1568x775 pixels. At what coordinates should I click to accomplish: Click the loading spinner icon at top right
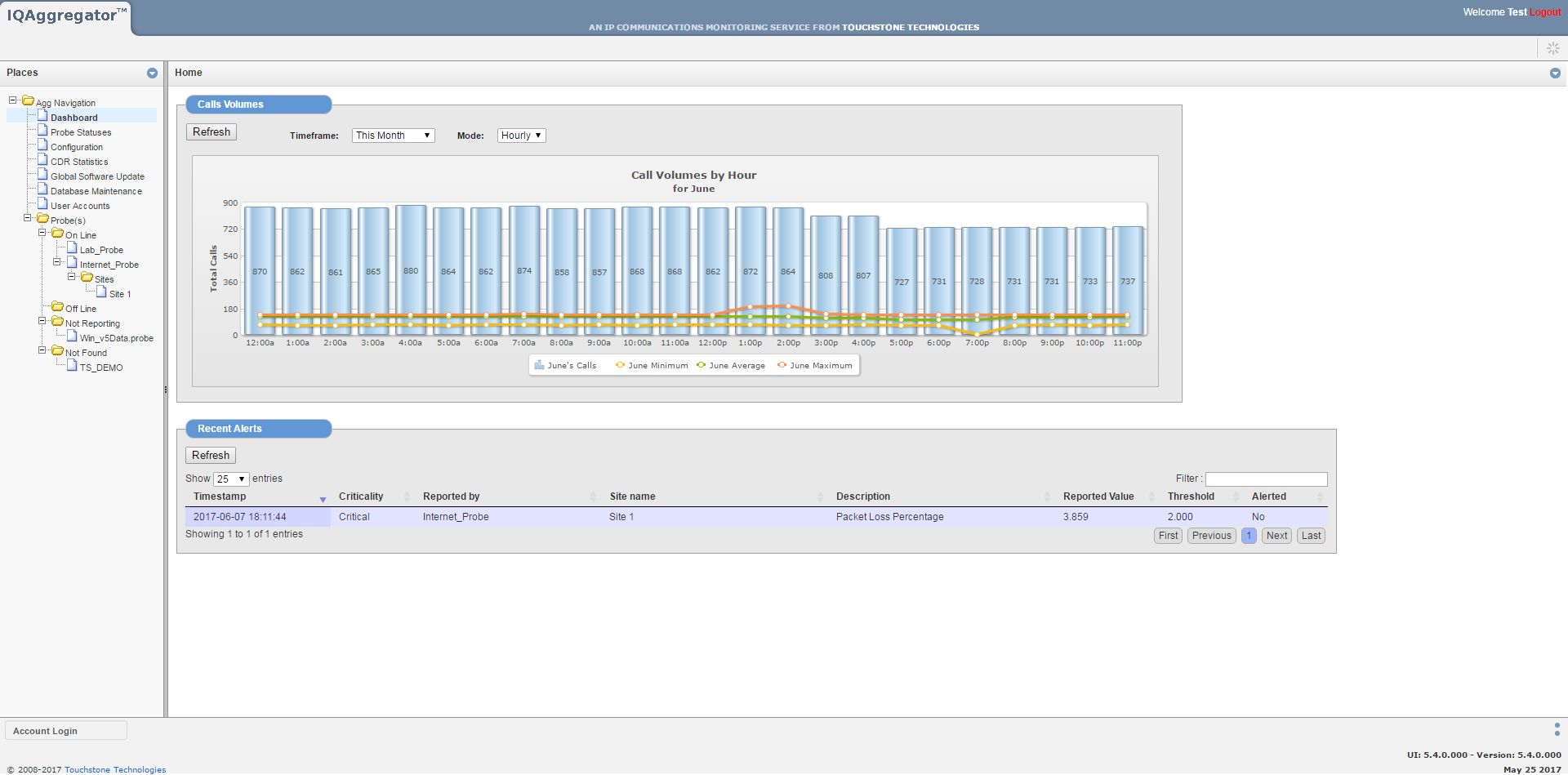(x=1552, y=49)
